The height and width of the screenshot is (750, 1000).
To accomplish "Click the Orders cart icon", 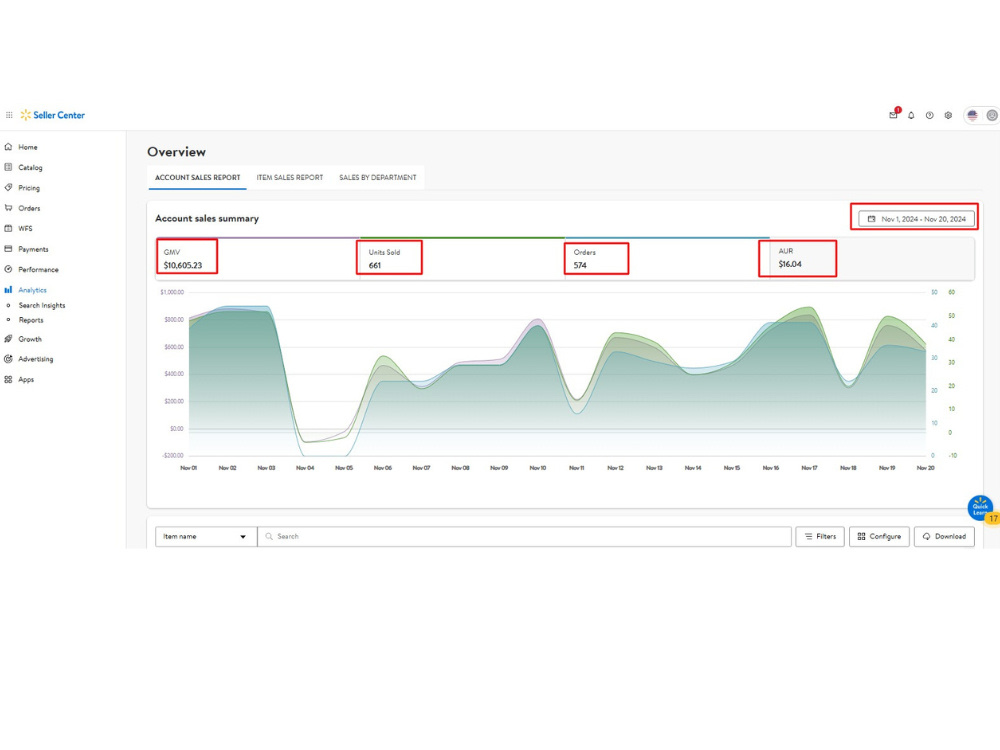I will tap(8, 208).
